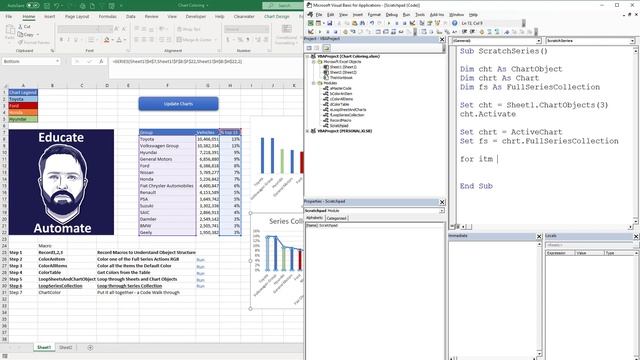
Task: Click the Find binoculars icon in VBA toolbar
Action: point(362,23)
